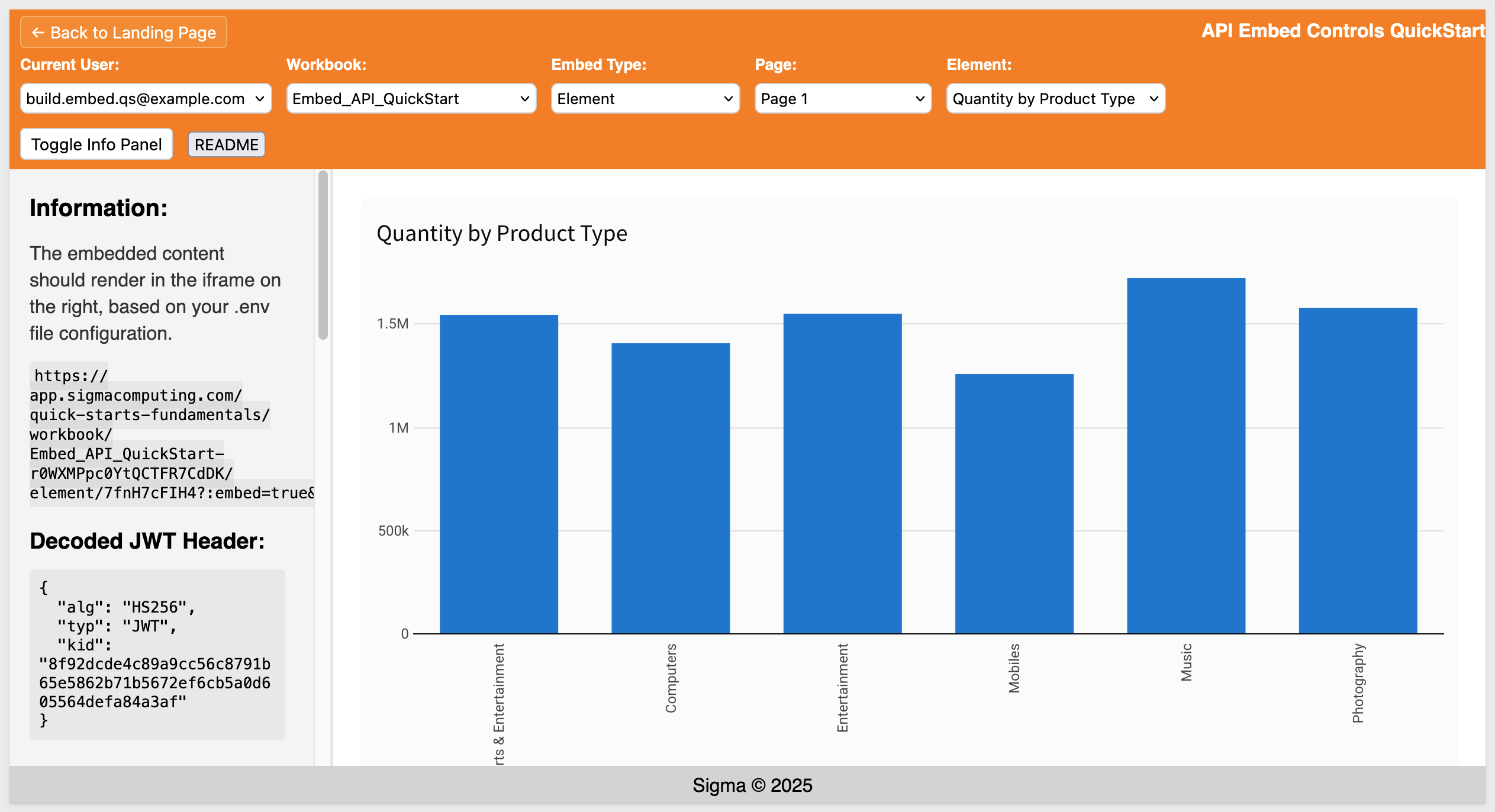Open the Page 1 dropdown
The width and height of the screenshot is (1495, 812).
click(842, 99)
